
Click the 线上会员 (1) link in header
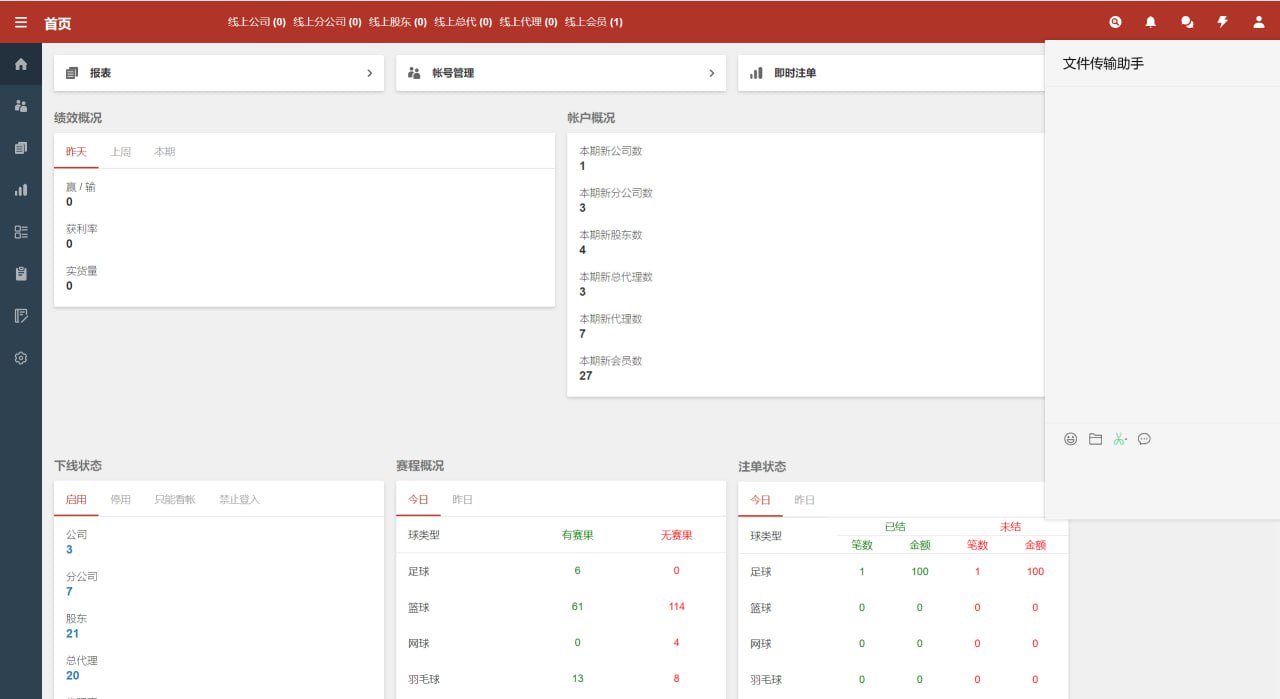593,22
